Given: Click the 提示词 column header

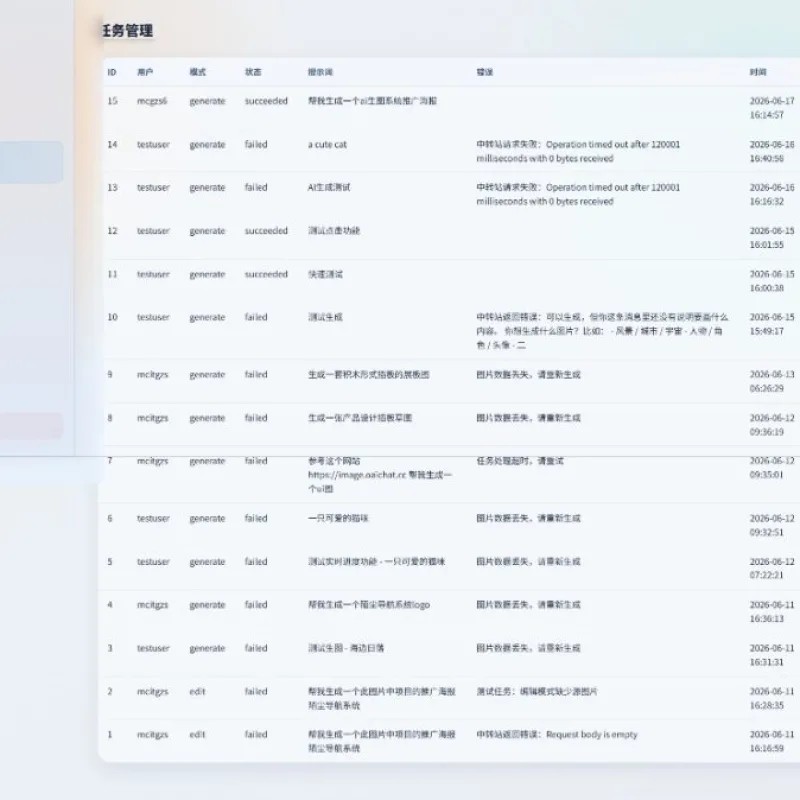Looking at the screenshot, I should [x=320, y=72].
